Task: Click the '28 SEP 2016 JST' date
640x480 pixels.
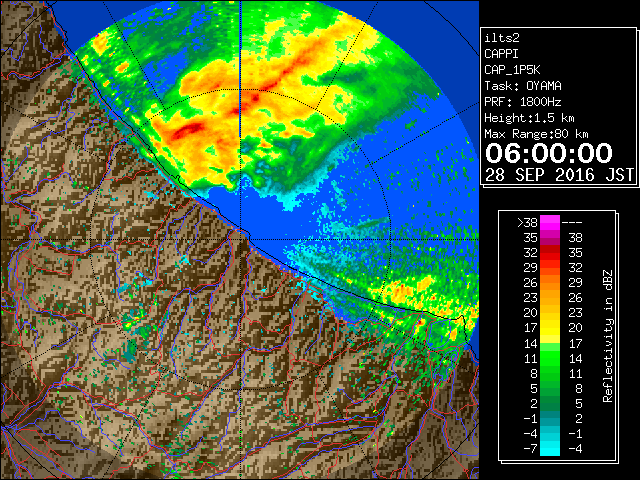Action: point(560,175)
